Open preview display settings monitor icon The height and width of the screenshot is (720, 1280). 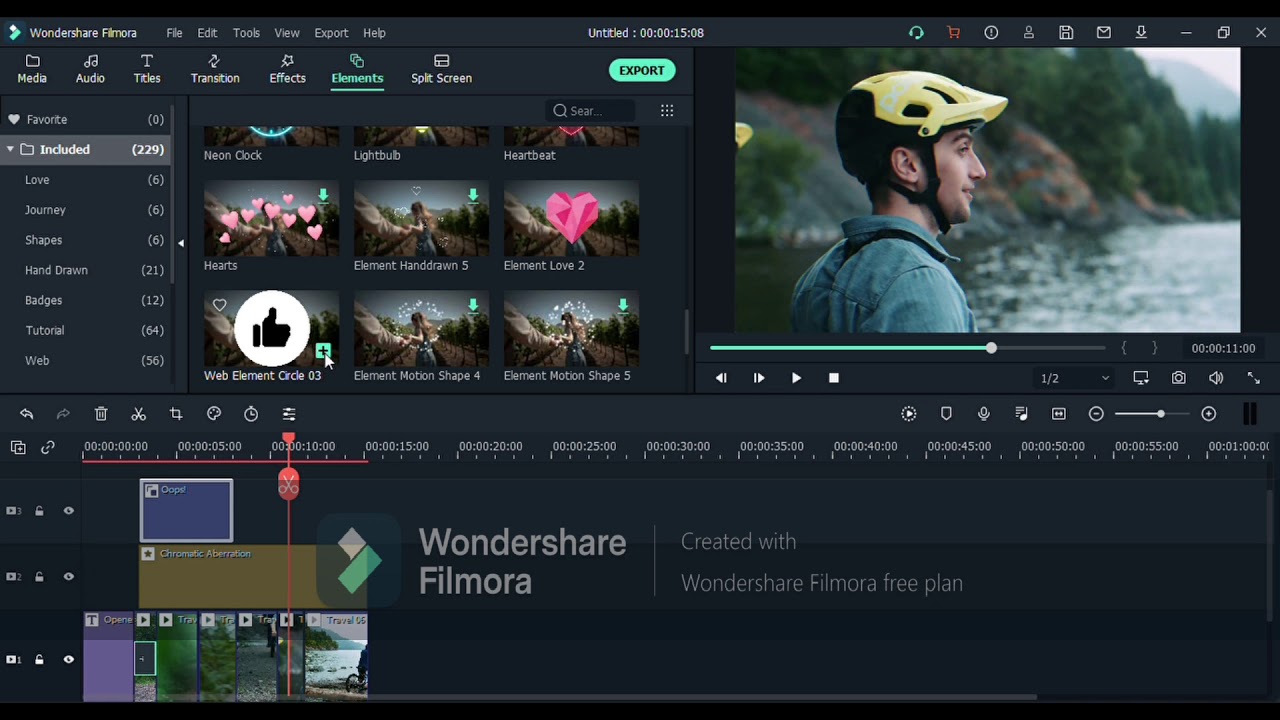tap(1141, 378)
